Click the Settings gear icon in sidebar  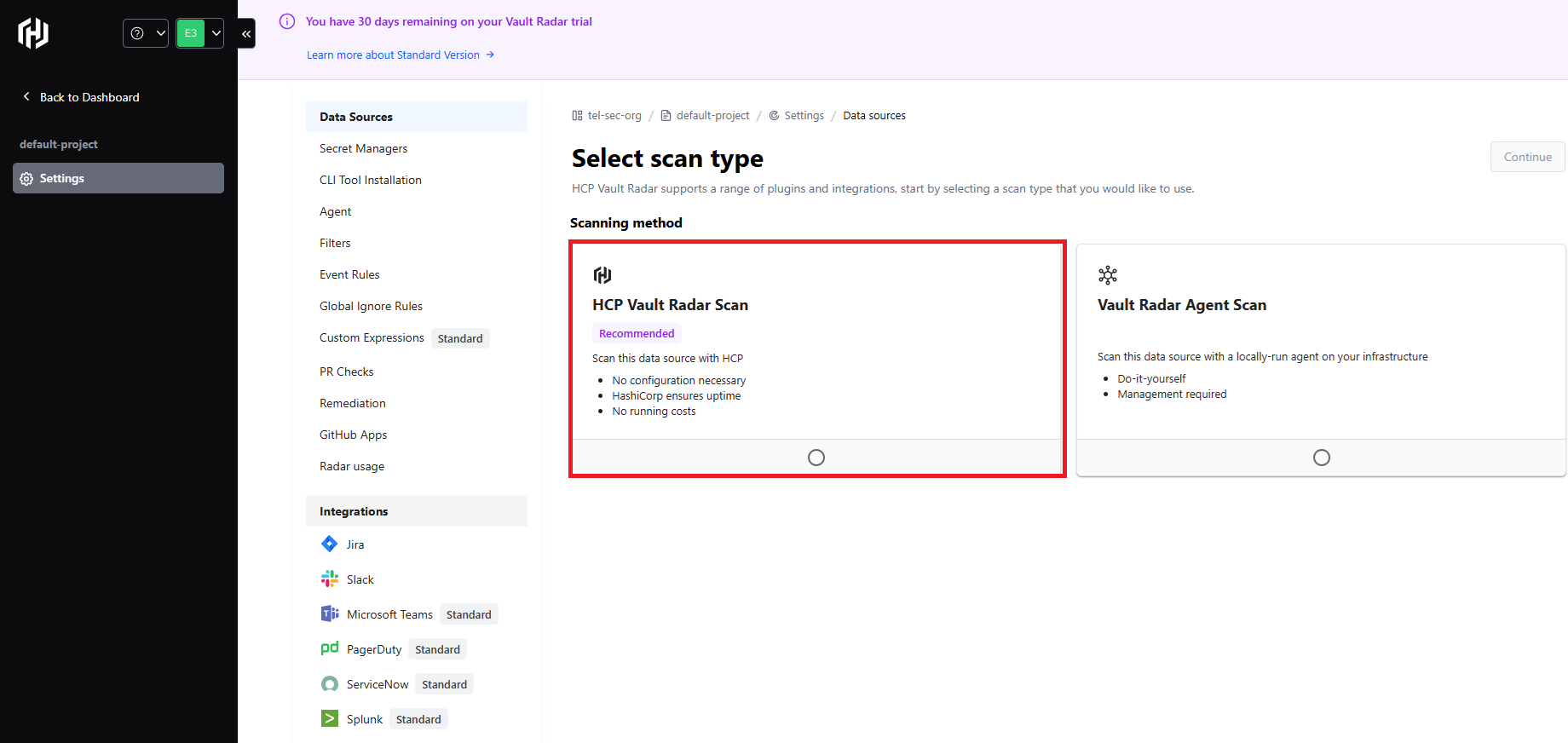[26, 179]
